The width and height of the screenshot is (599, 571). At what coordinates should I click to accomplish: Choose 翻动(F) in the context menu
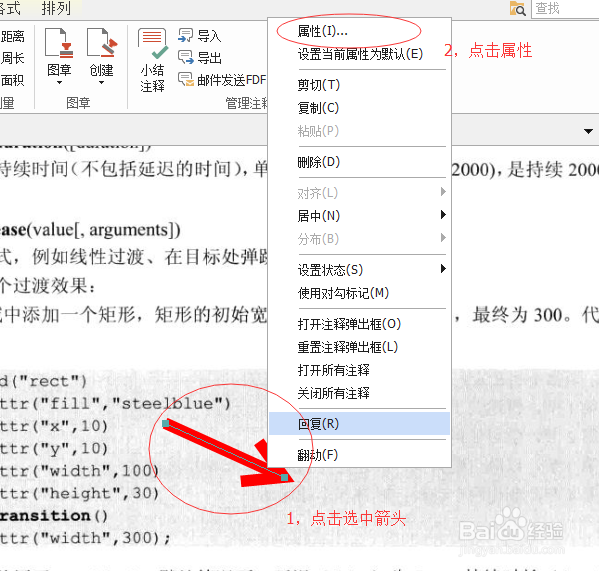359,455
